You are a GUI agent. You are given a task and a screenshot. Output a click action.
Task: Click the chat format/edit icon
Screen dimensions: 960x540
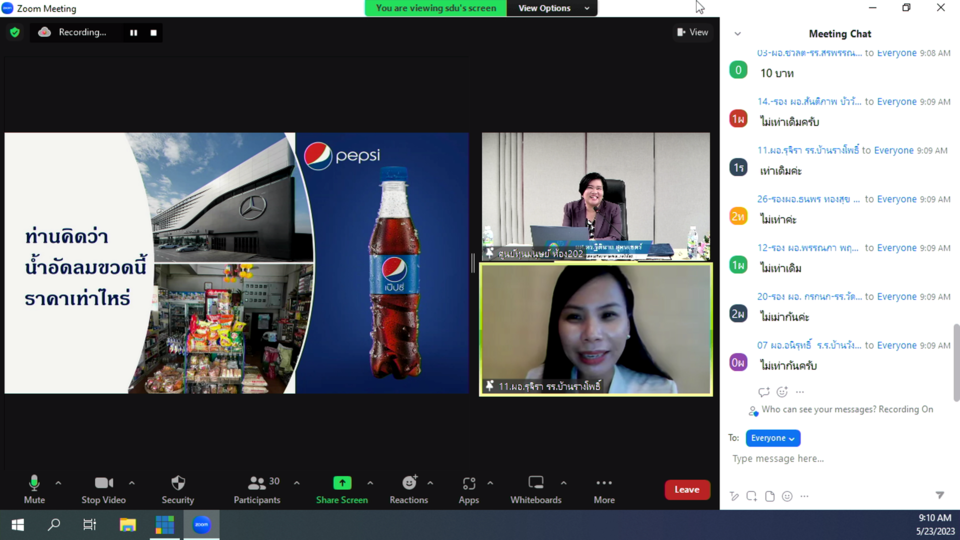point(734,496)
